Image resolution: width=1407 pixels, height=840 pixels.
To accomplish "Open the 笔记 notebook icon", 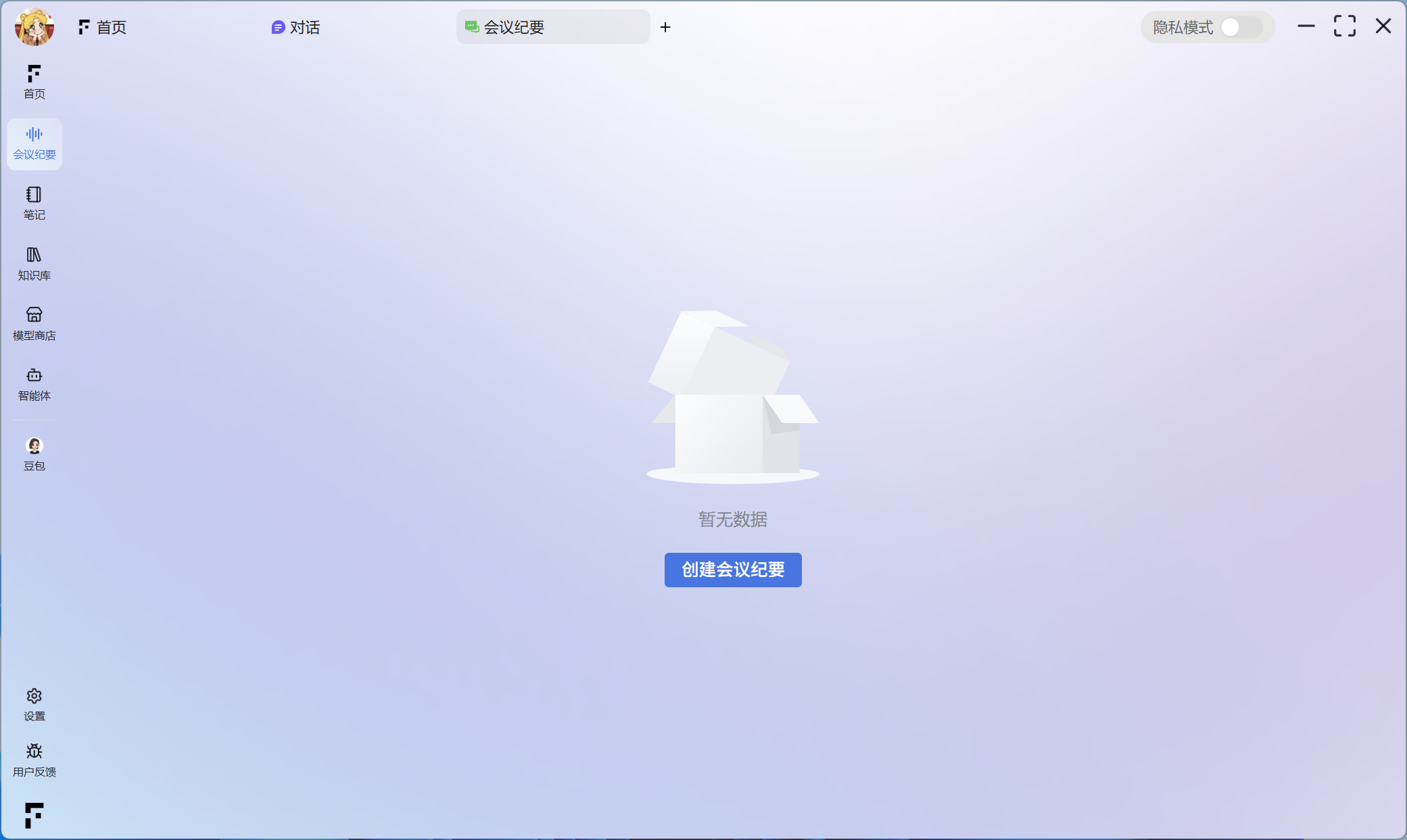I will click(x=34, y=203).
